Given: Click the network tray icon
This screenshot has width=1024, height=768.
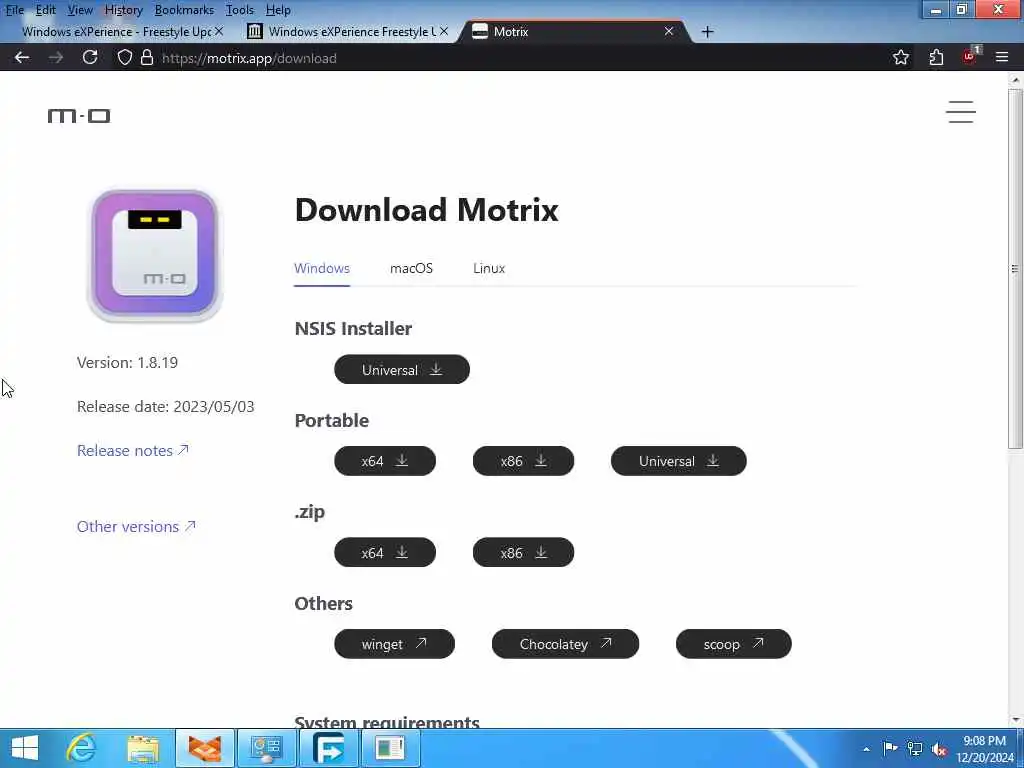Looking at the screenshot, I should [x=915, y=749].
